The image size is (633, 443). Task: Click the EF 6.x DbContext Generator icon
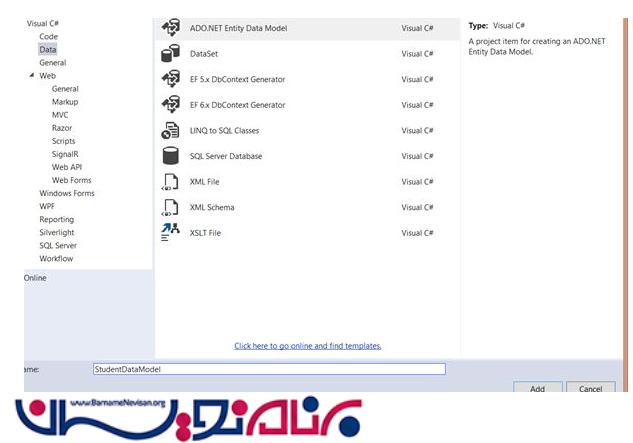coord(171,105)
